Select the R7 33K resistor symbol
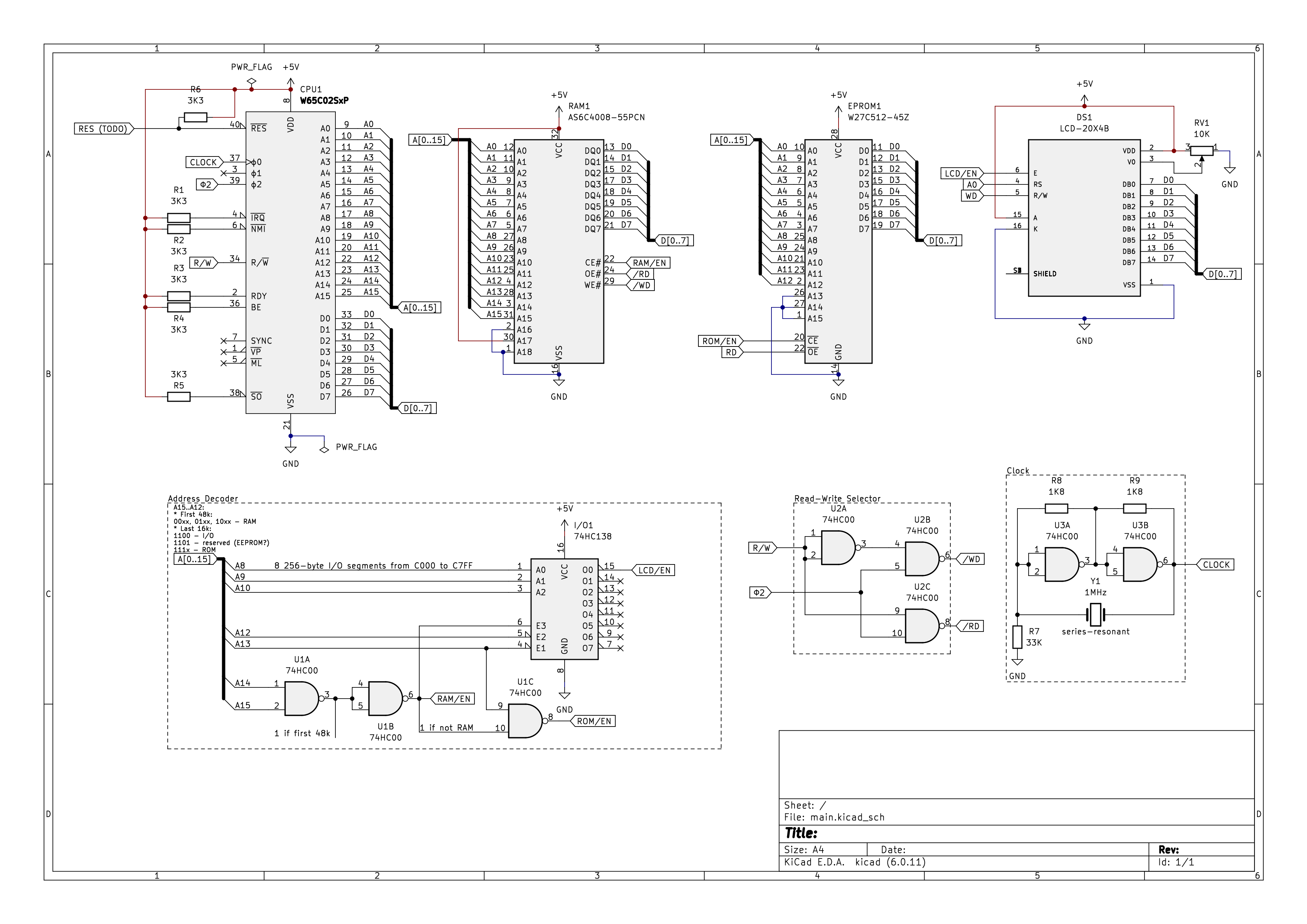This screenshot has width=1307, height=924. click(1017, 637)
